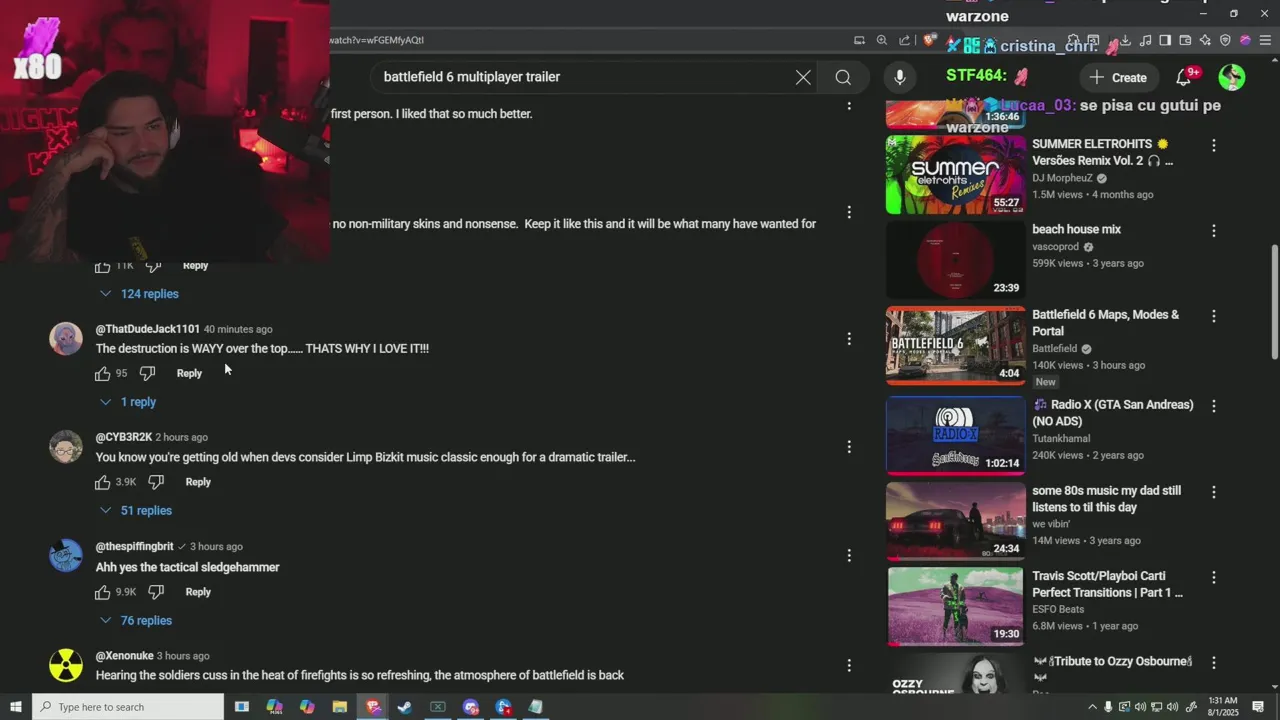Open options for SUMMER ELETROHITS video
The height and width of the screenshot is (720, 1280).
(x=1214, y=145)
